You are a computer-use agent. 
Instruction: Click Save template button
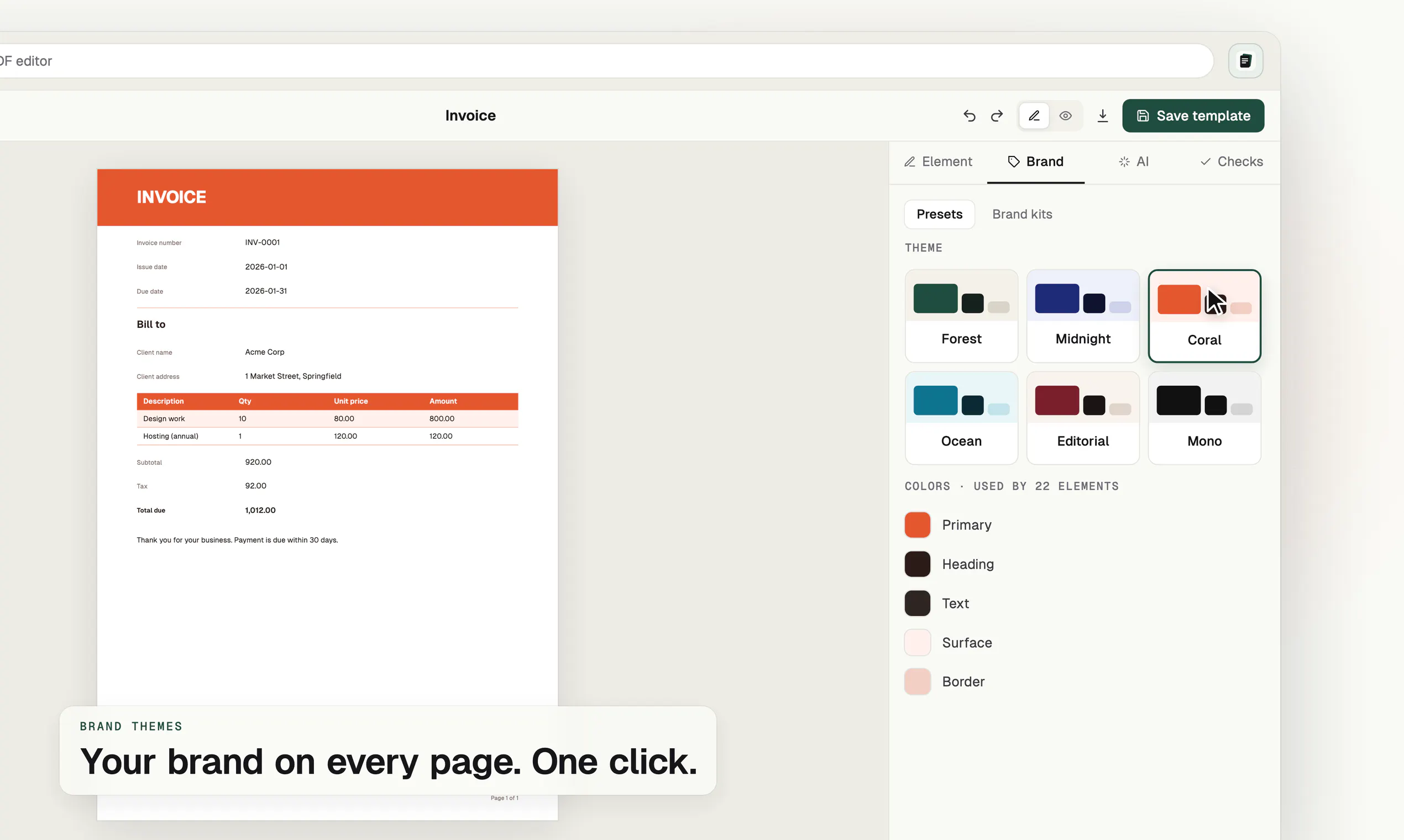[x=1193, y=116]
